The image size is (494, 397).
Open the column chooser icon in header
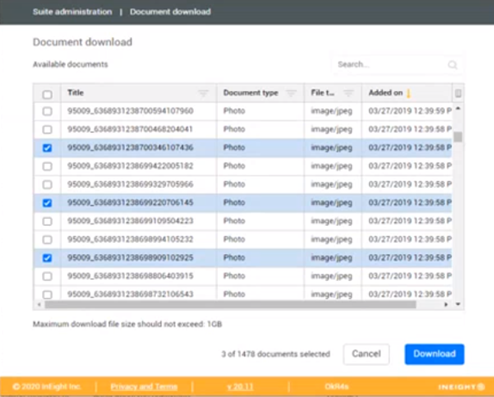tap(458, 93)
